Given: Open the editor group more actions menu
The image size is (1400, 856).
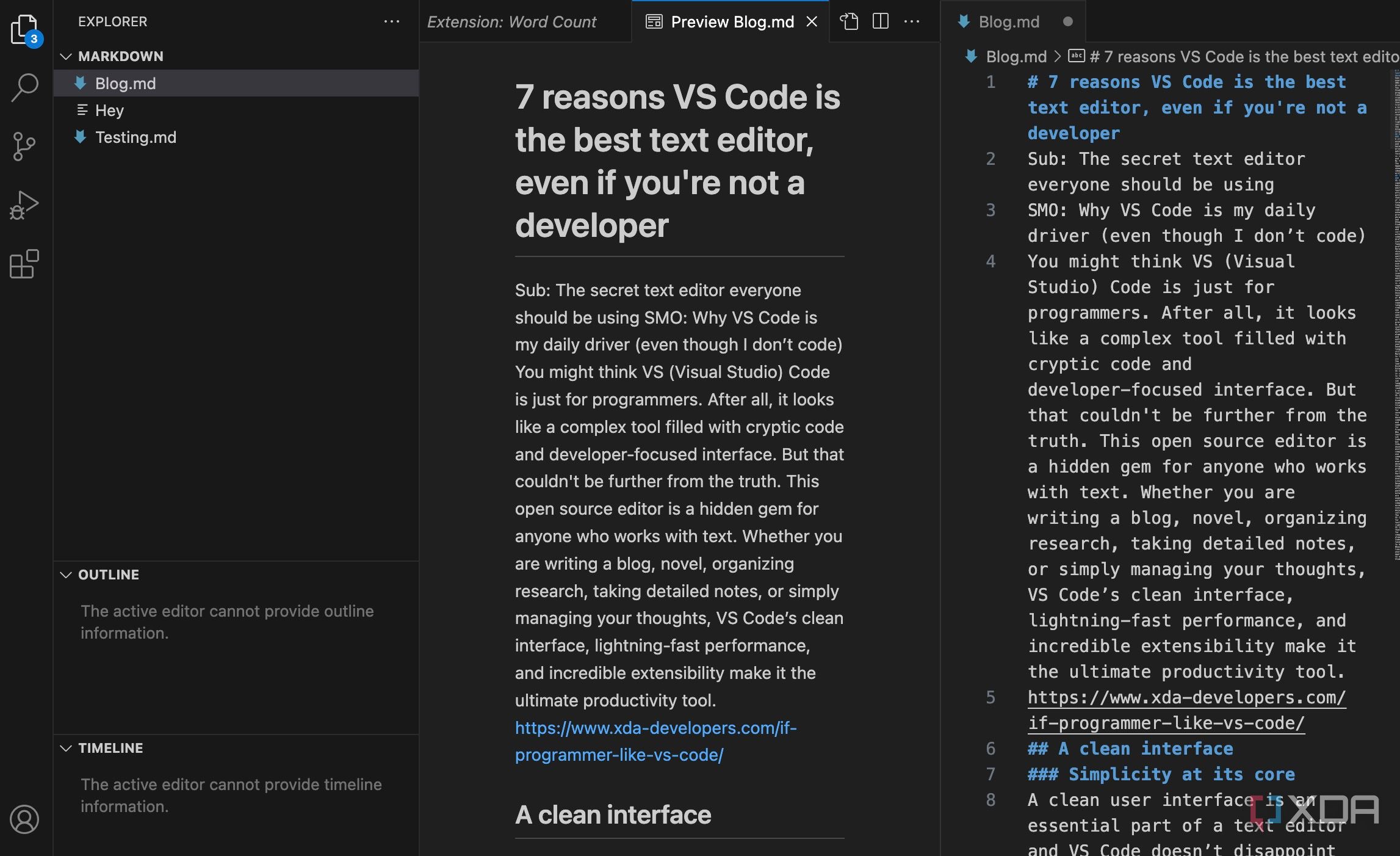Looking at the screenshot, I should coord(912,21).
